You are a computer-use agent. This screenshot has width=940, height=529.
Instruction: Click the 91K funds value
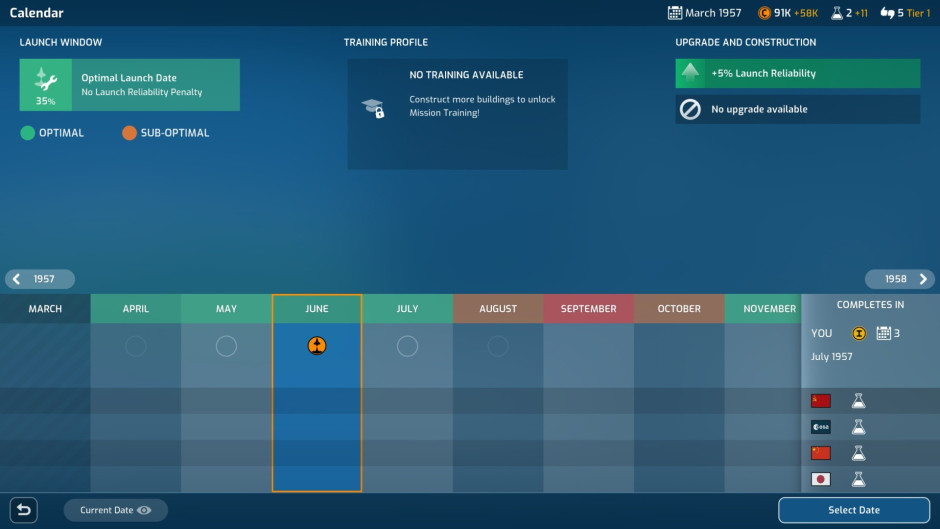pyautogui.click(x=782, y=13)
